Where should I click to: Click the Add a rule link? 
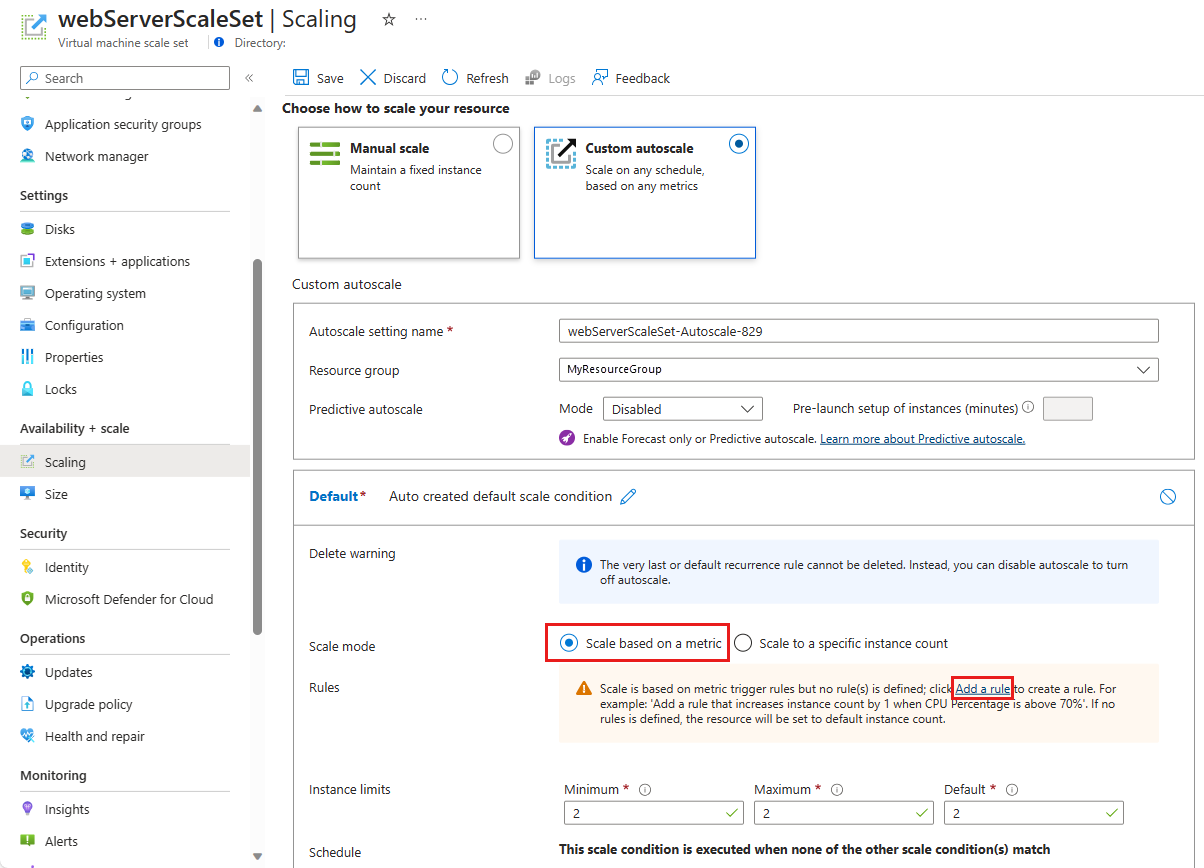(x=983, y=689)
